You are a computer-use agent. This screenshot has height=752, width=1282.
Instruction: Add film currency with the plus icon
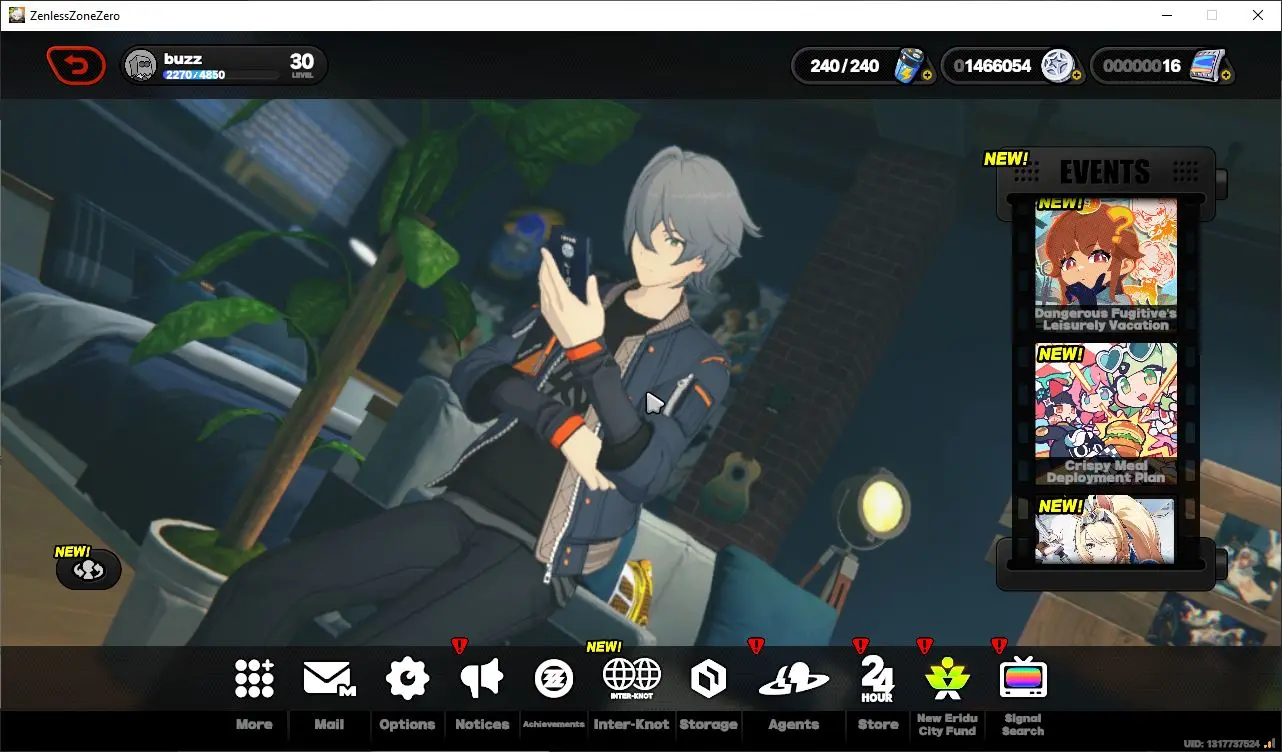pyautogui.click(x=1226, y=75)
